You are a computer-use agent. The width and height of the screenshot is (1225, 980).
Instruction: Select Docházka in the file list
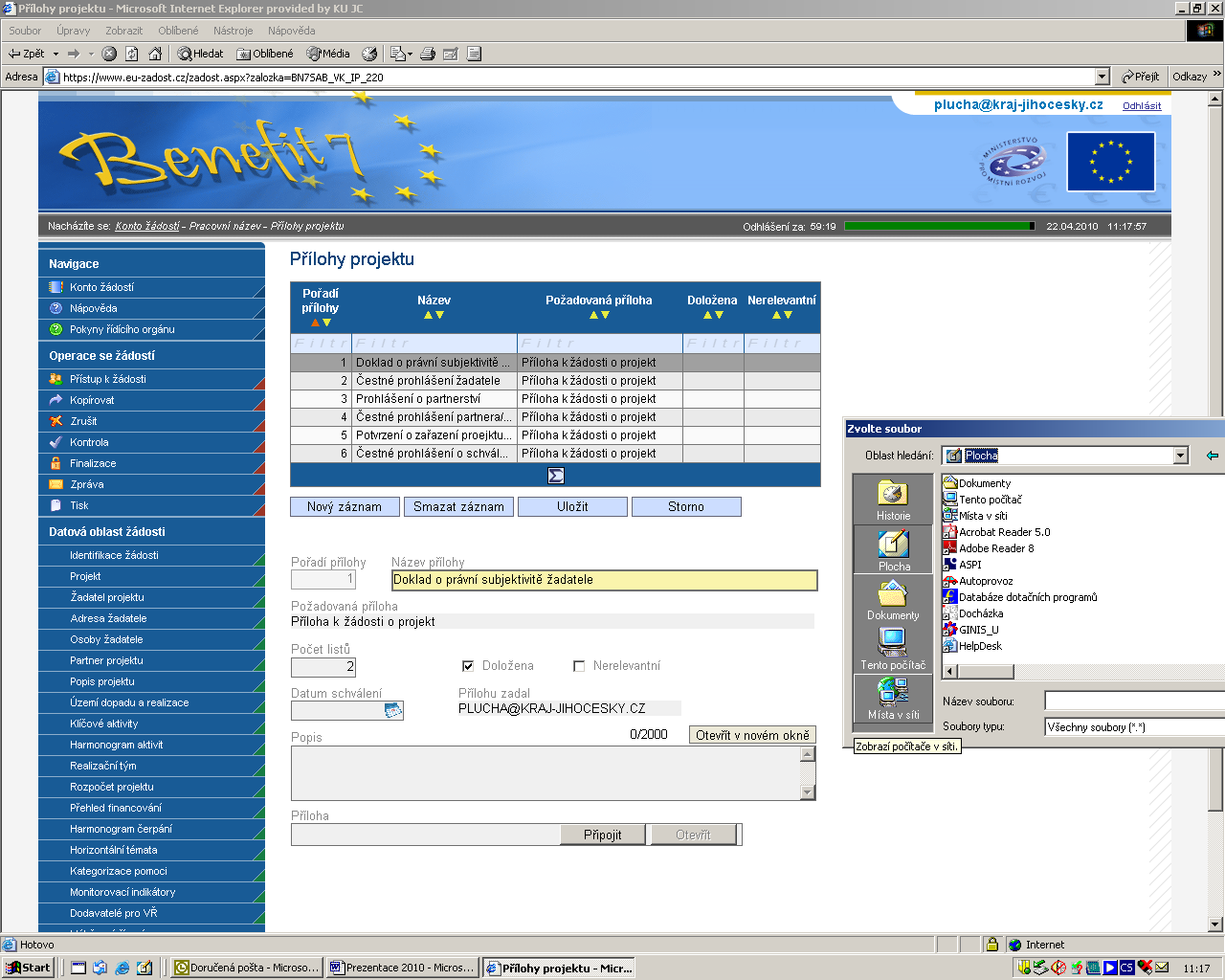[973, 613]
